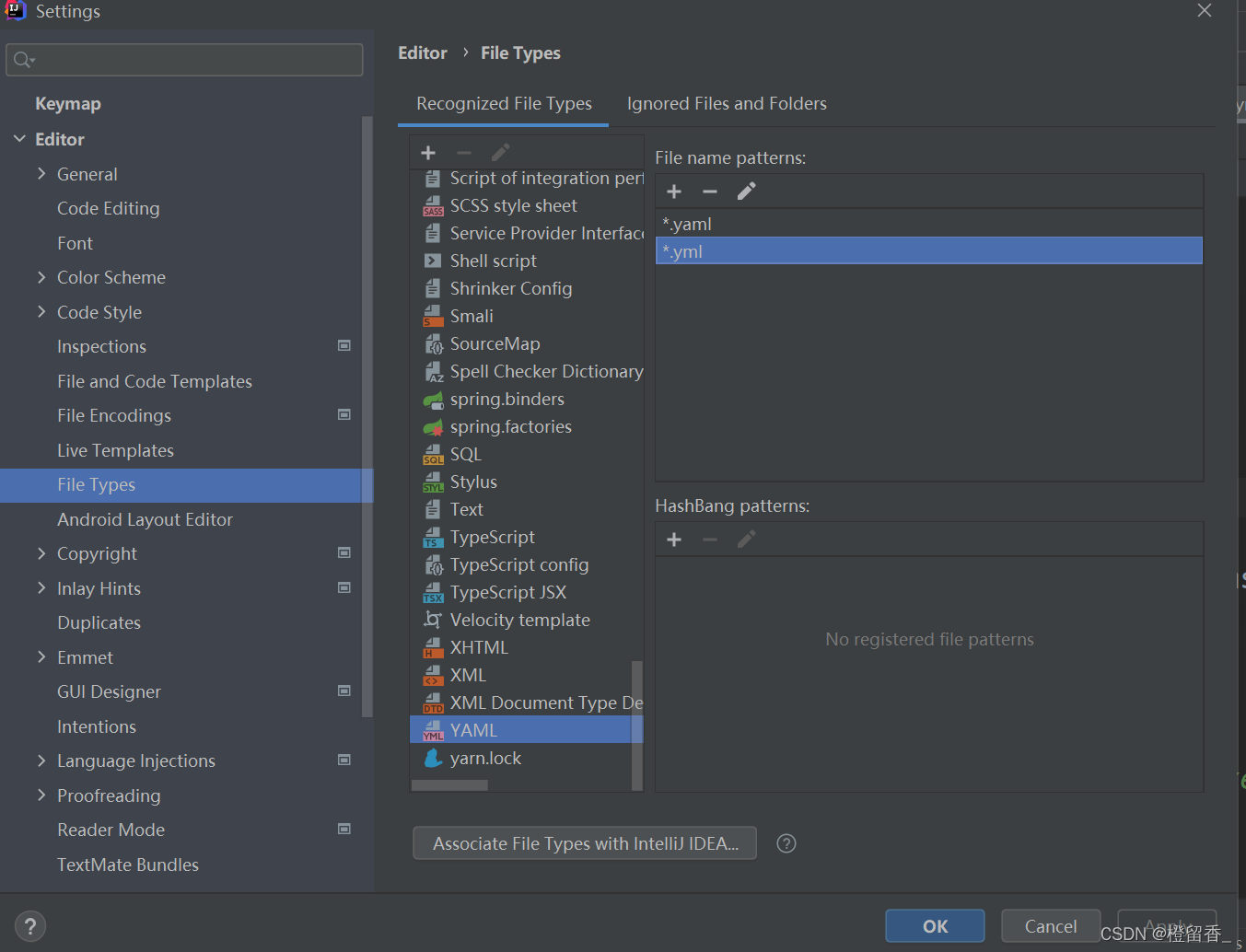Expand the Emmet node
The height and width of the screenshot is (952, 1246).
[41, 656]
